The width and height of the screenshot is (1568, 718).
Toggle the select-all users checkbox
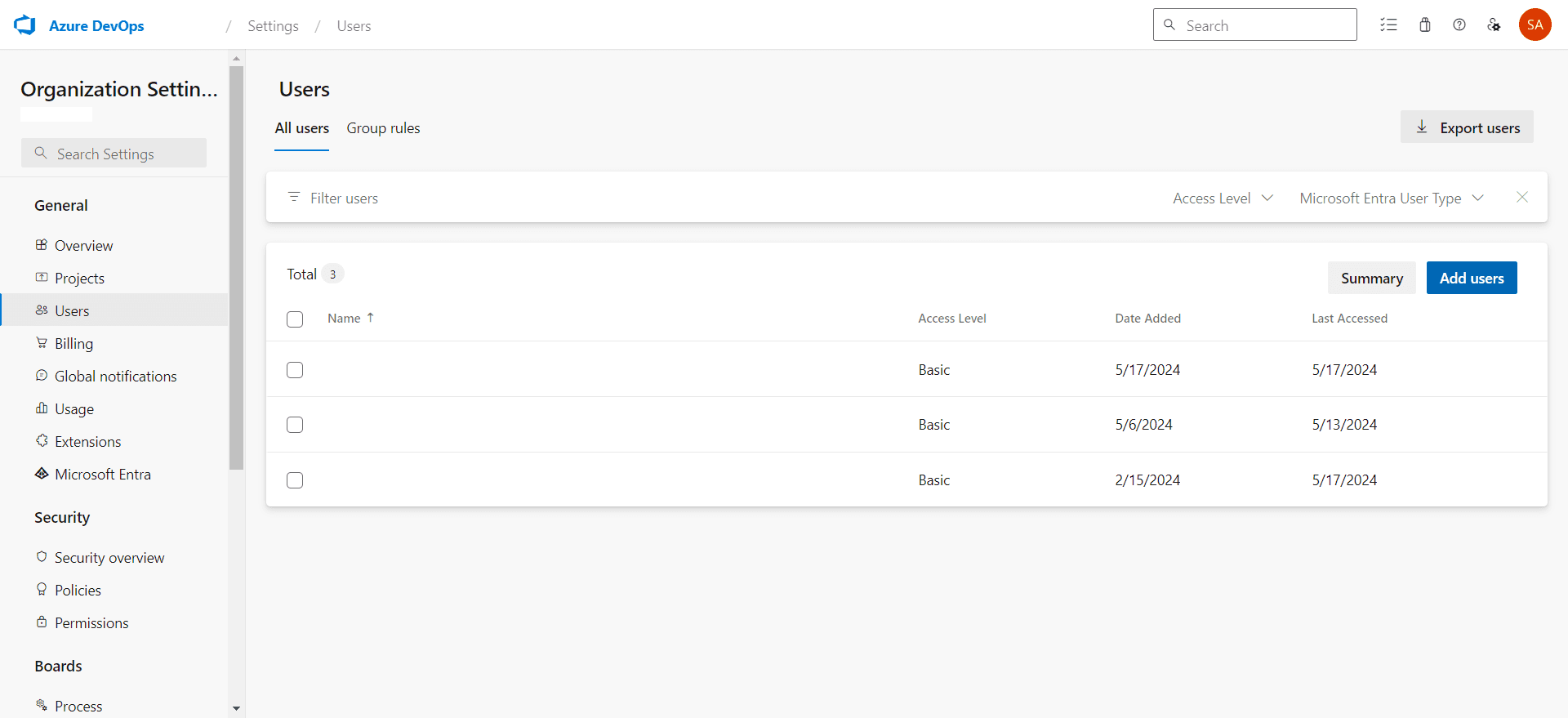point(295,319)
